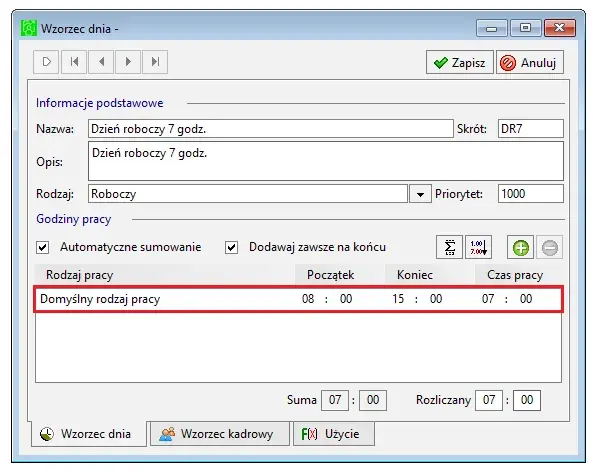Add a work hours row with green plus

click(x=520, y=247)
